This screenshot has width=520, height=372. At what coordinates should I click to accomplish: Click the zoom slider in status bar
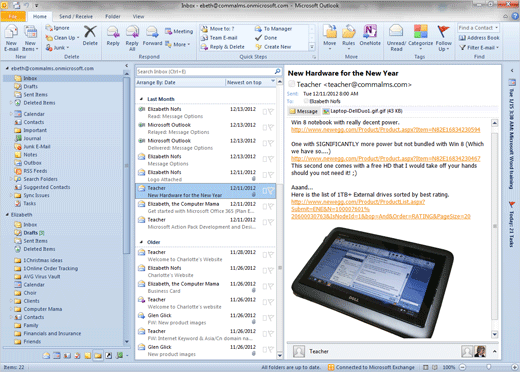(488, 367)
